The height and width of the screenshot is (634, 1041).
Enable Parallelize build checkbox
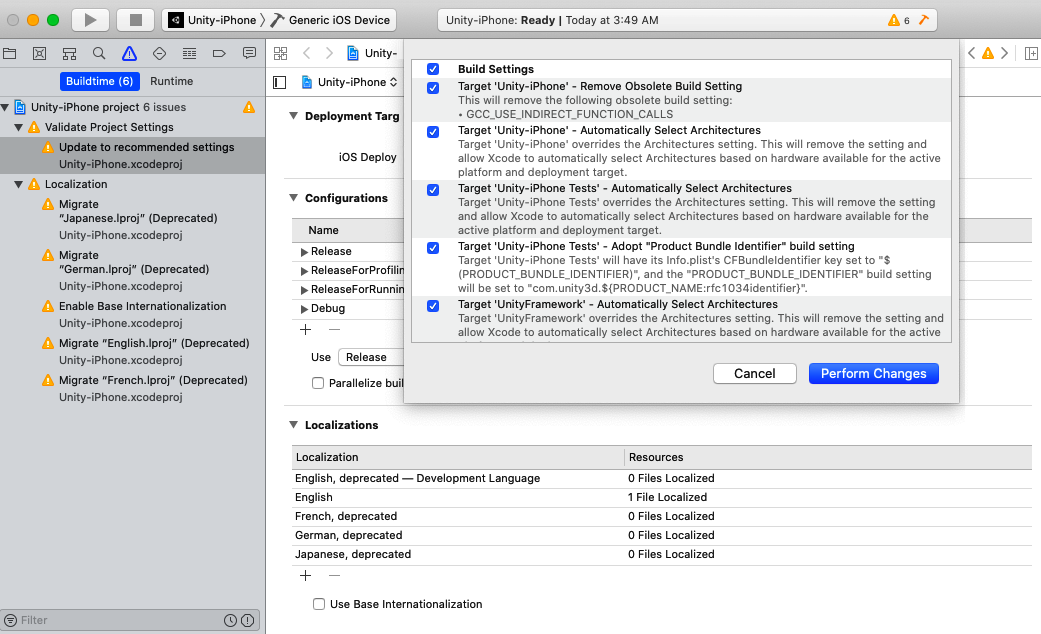[318, 383]
